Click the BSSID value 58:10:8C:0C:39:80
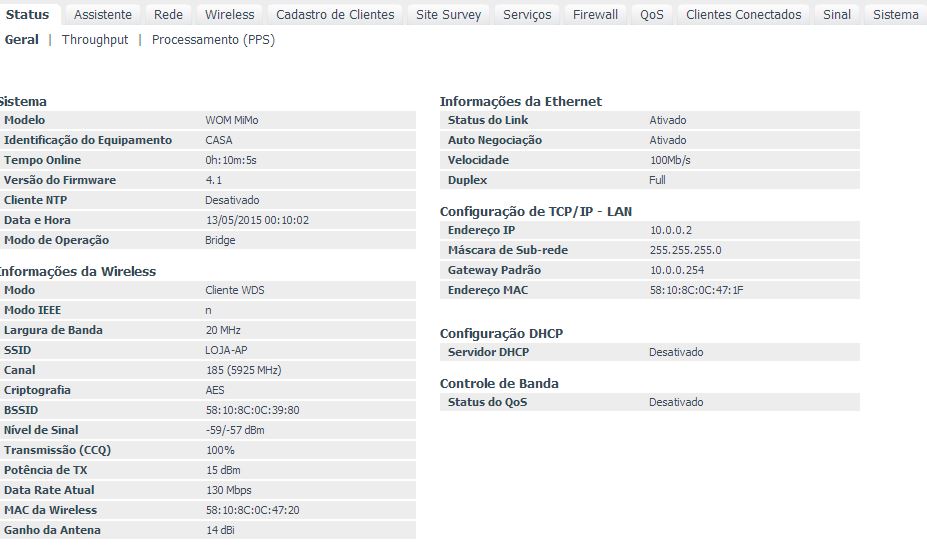This screenshot has width=927, height=553. [x=252, y=410]
